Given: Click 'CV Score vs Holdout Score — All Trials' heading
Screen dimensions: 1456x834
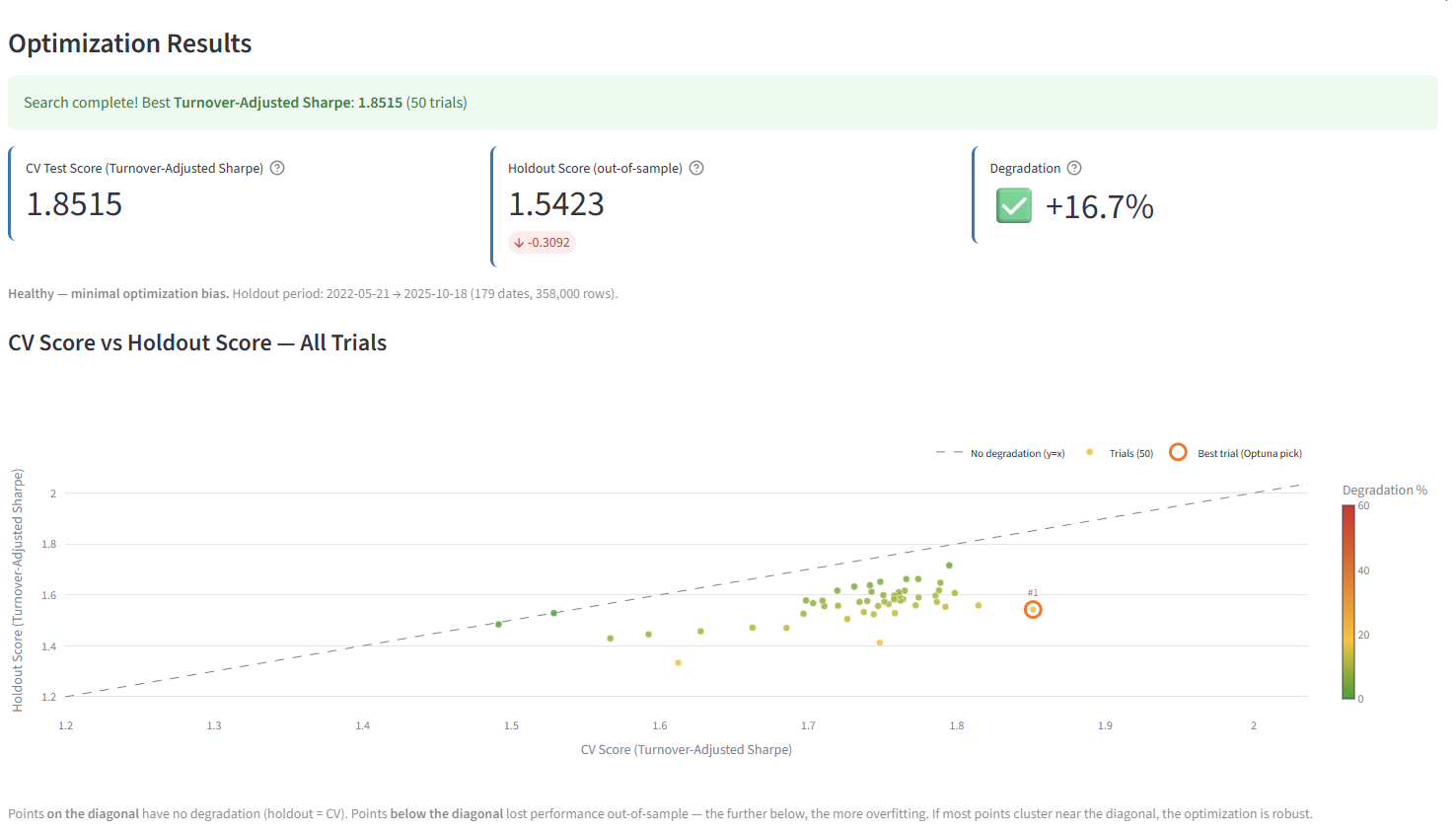Looking at the screenshot, I should click(x=197, y=342).
